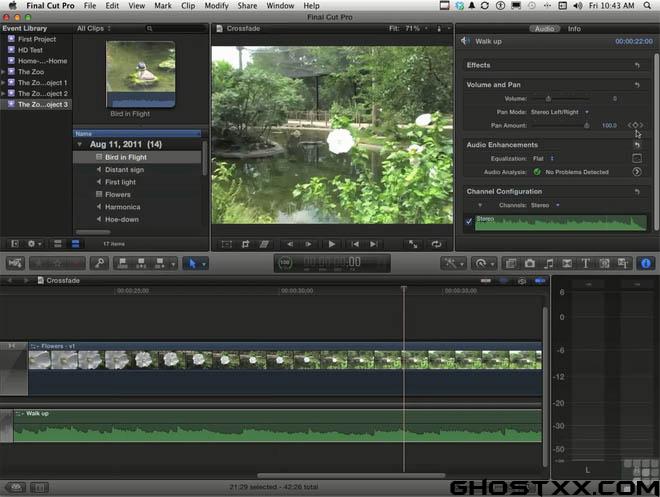This screenshot has width=660, height=497.
Task: Open the Event Browser gear action menu
Action: tap(34, 244)
